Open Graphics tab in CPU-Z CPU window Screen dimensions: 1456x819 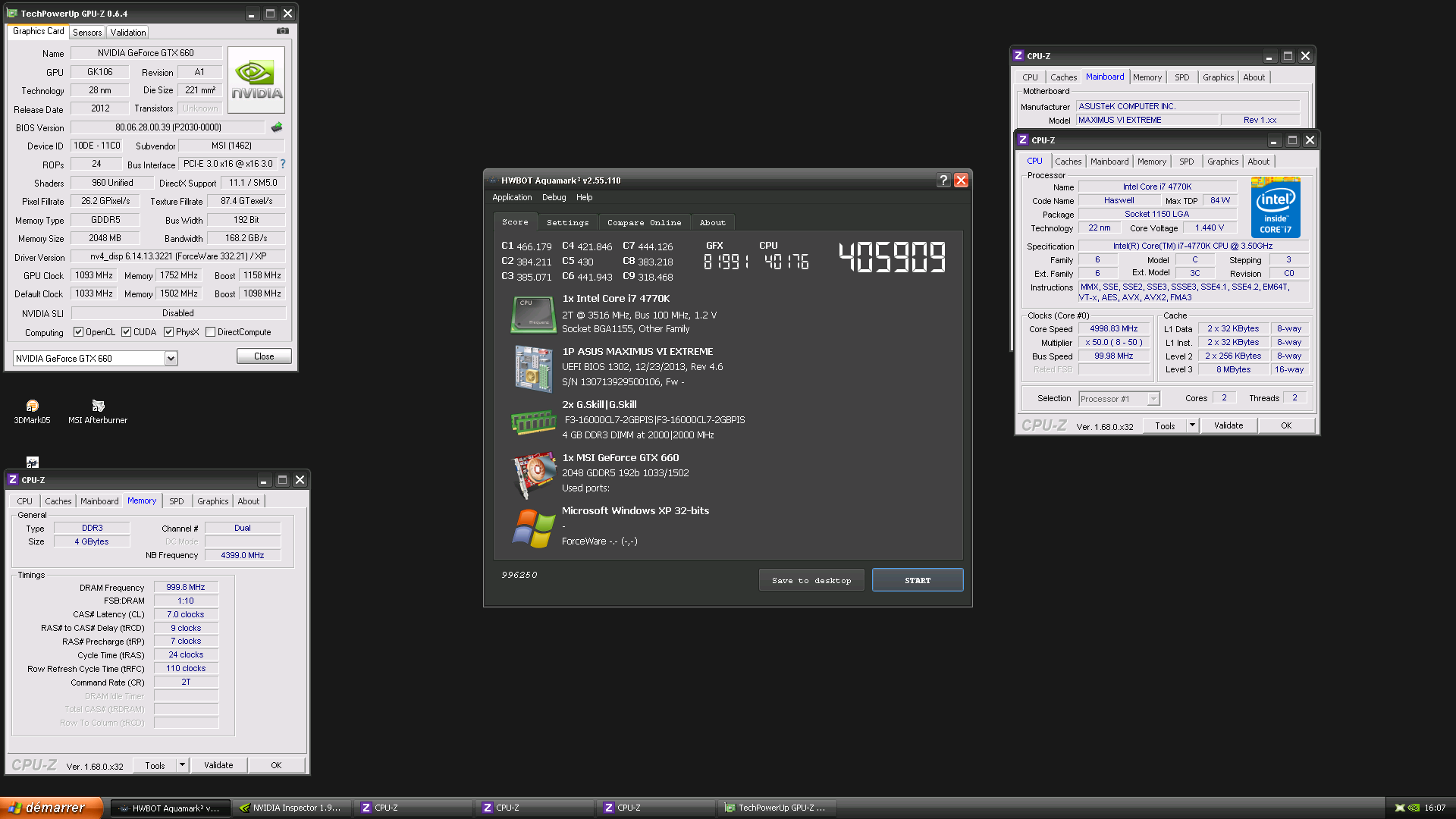pyautogui.click(x=1222, y=162)
